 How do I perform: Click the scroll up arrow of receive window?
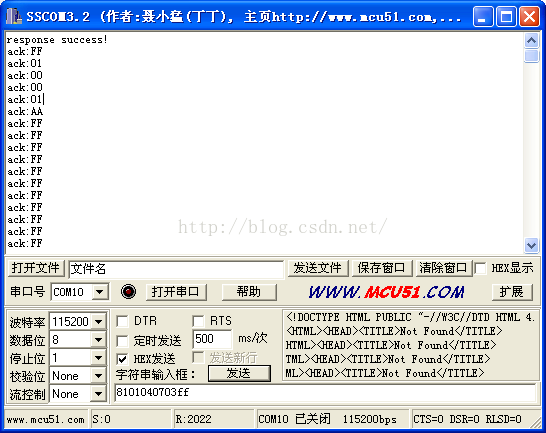pyautogui.click(x=531, y=41)
